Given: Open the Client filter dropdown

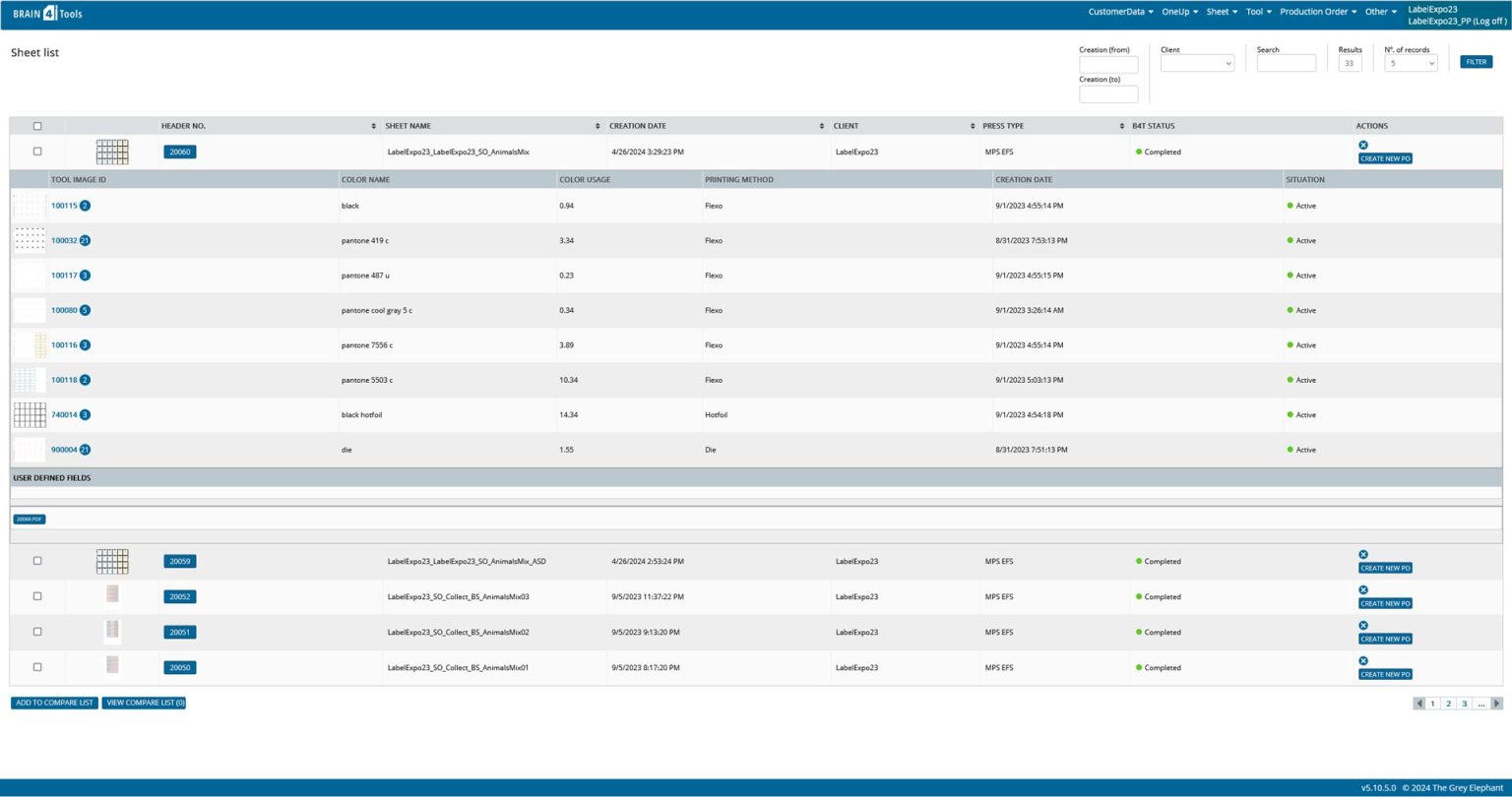Looking at the screenshot, I should coord(1197,63).
